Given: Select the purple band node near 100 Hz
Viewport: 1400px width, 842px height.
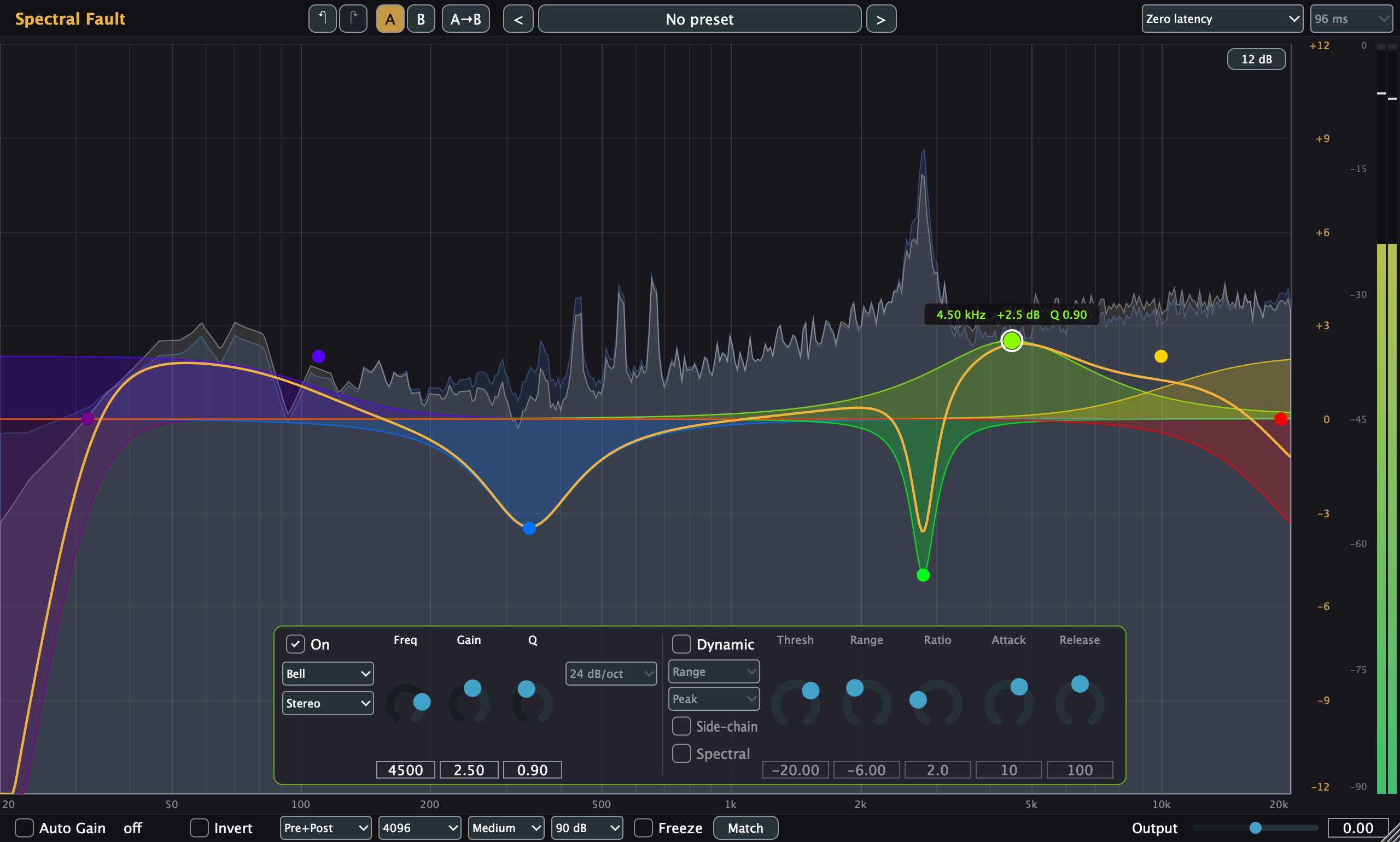Looking at the screenshot, I should coord(318,356).
